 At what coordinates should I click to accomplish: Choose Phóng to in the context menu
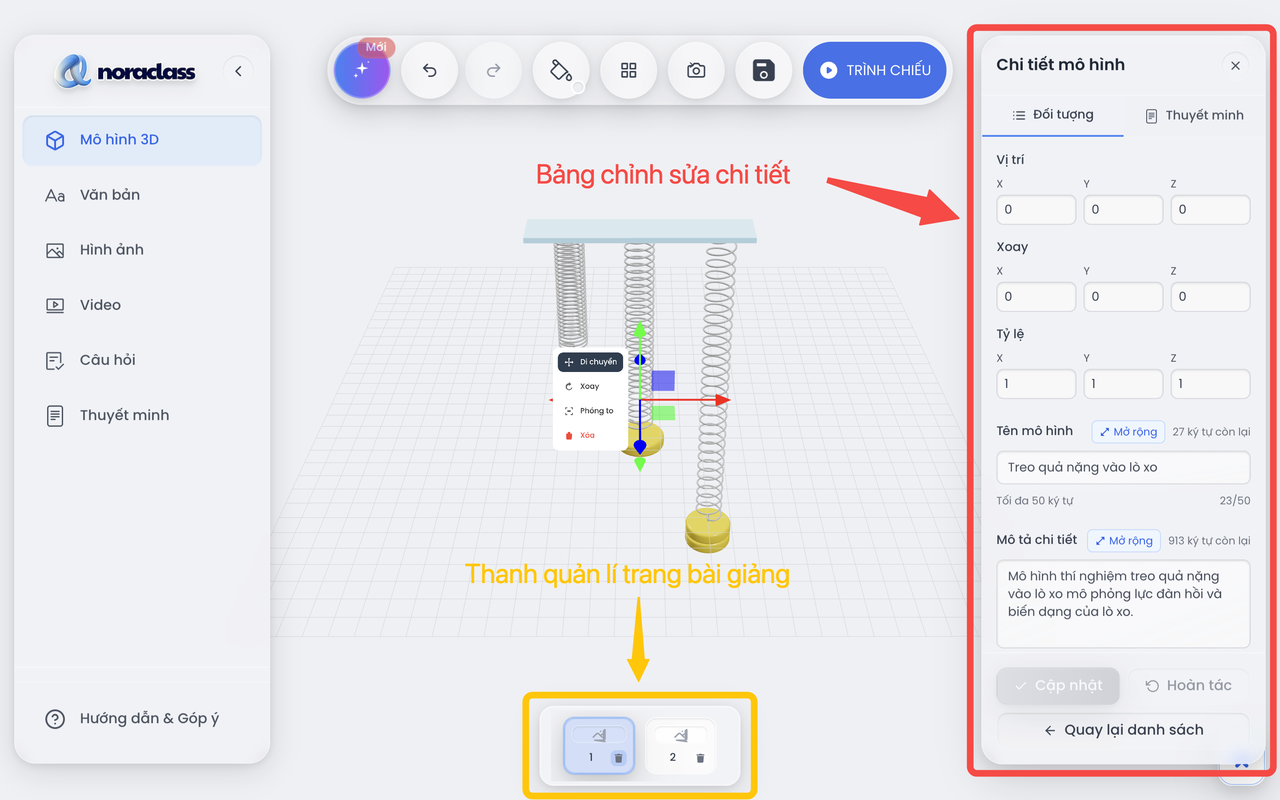coord(590,411)
